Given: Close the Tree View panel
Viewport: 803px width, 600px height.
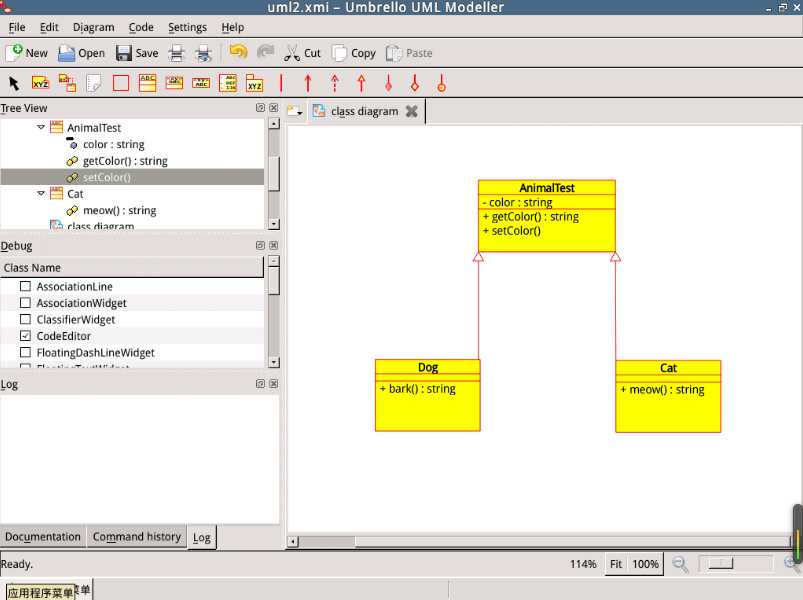Looking at the screenshot, I should [273, 108].
